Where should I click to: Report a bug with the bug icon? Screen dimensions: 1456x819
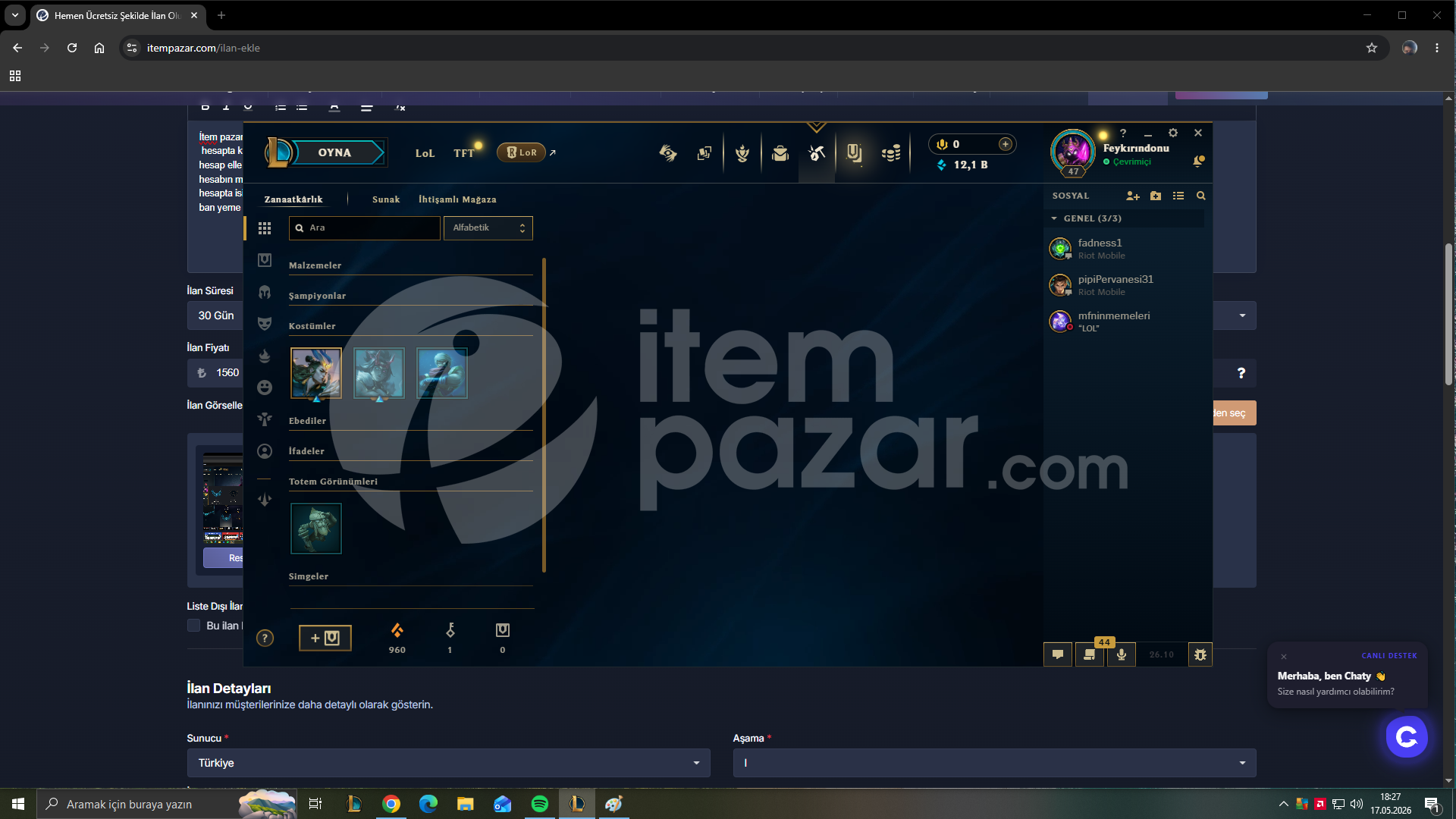pos(1200,654)
